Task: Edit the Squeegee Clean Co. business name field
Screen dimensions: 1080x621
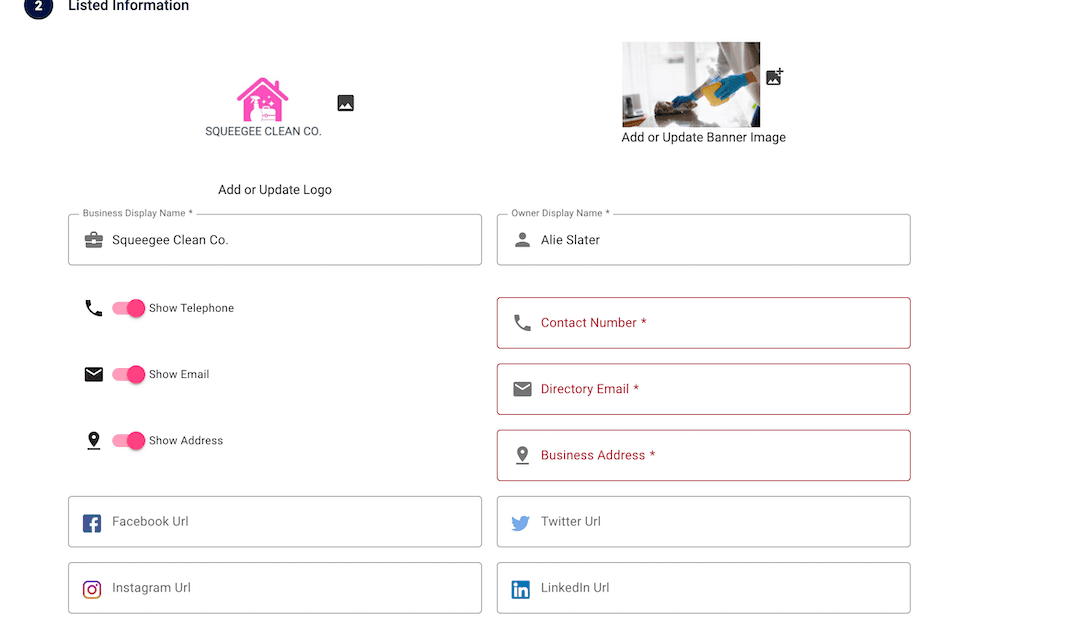Action: [x=275, y=240]
